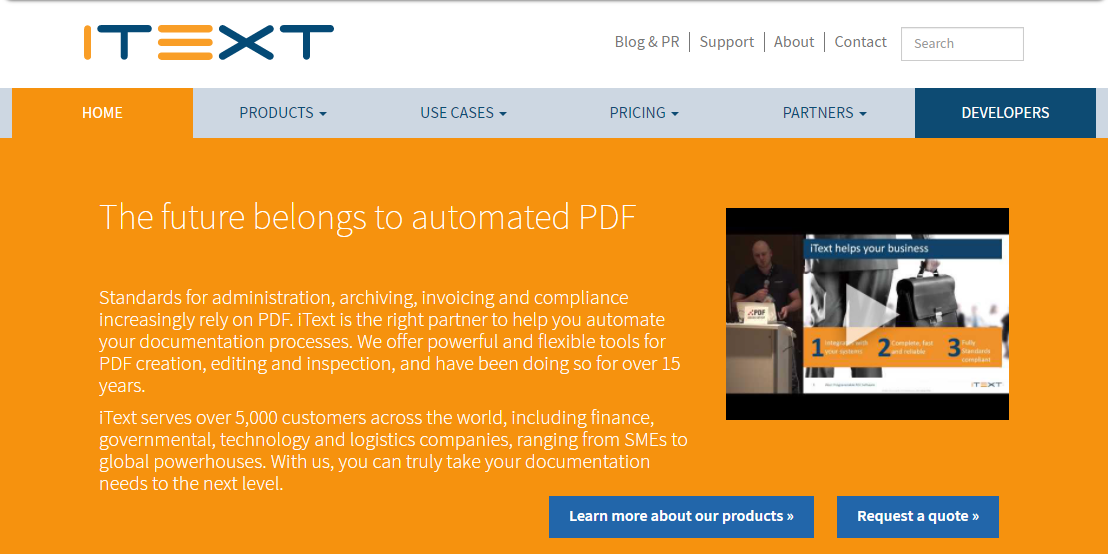The height and width of the screenshot is (554, 1108).
Task: Expand the PRODUCTS dropdown menu
Action: (283, 113)
